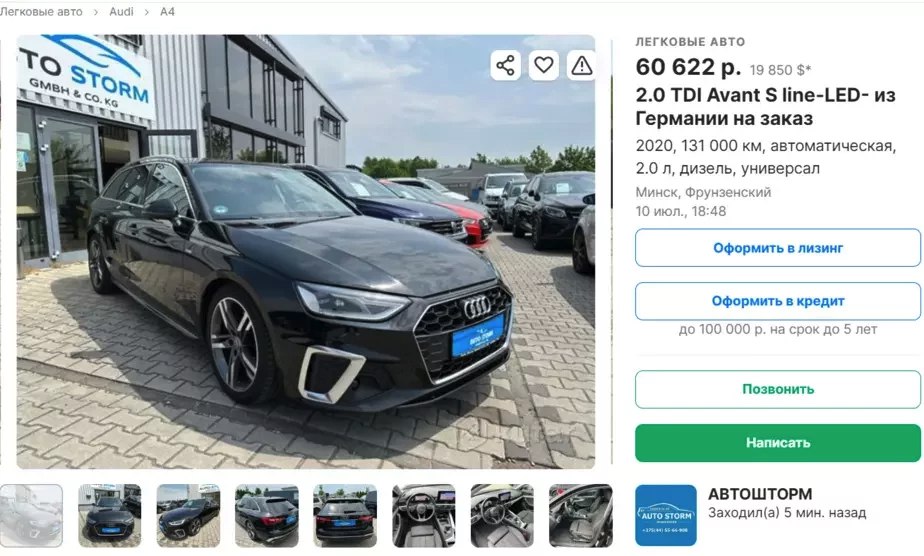Click the share icon on the photo
This screenshot has height=556, width=924.
pyautogui.click(x=505, y=65)
